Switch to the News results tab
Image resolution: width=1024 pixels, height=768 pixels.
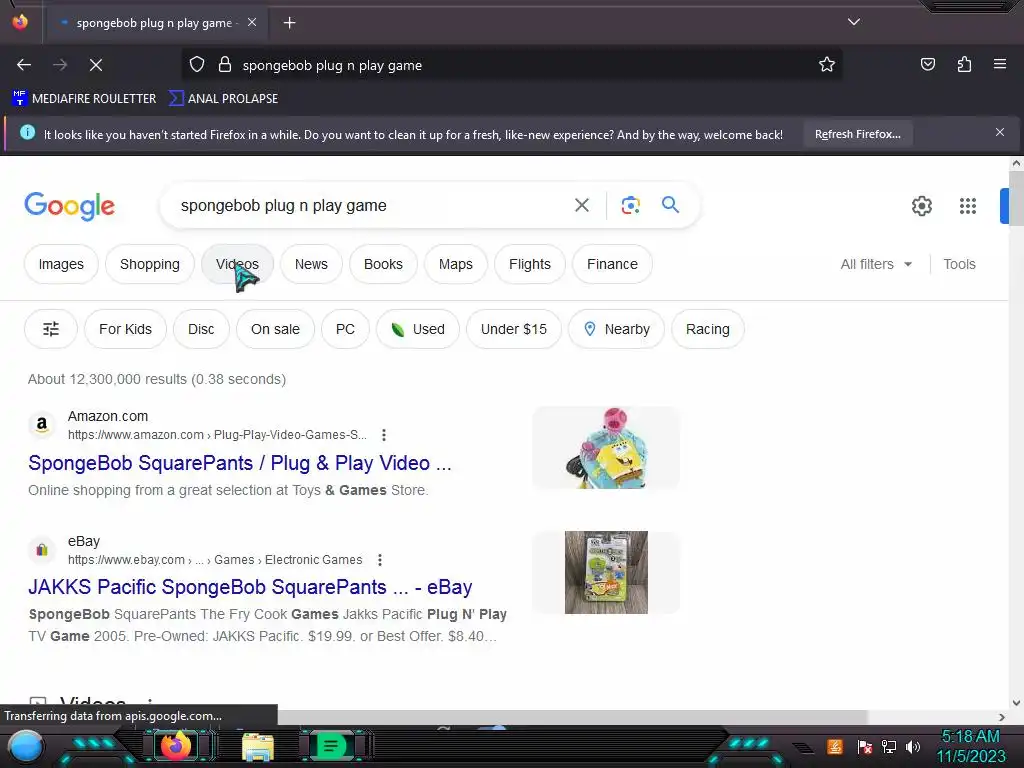[x=311, y=264]
